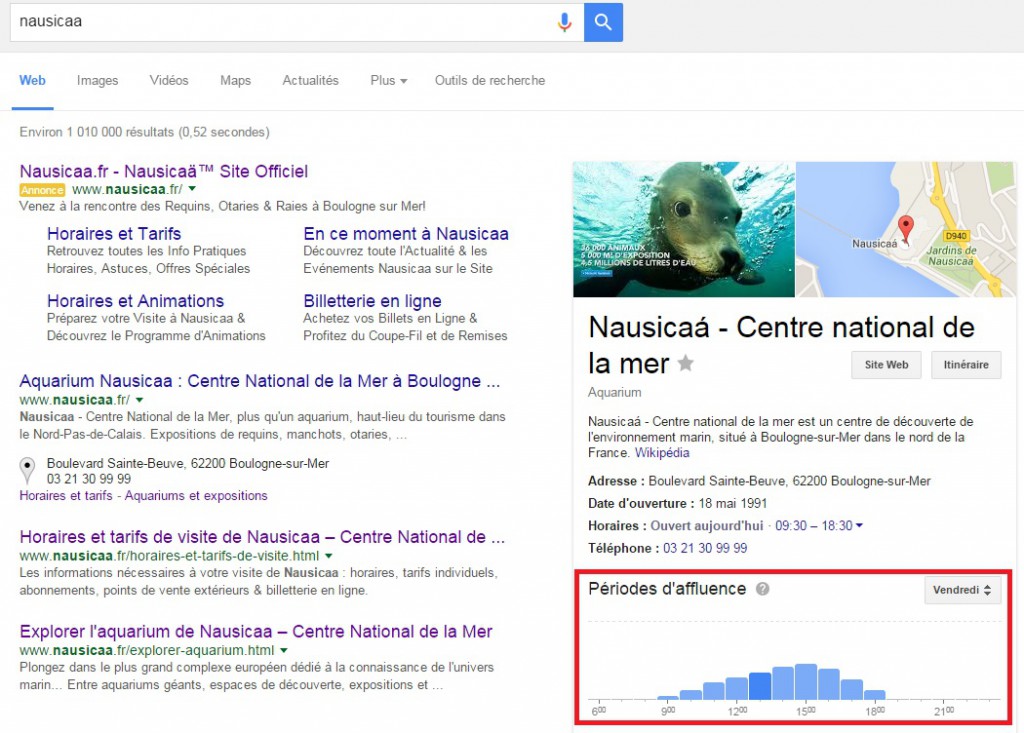The width and height of the screenshot is (1024, 733).
Task: Click the microphone voice search icon
Action: coord(564,22)
